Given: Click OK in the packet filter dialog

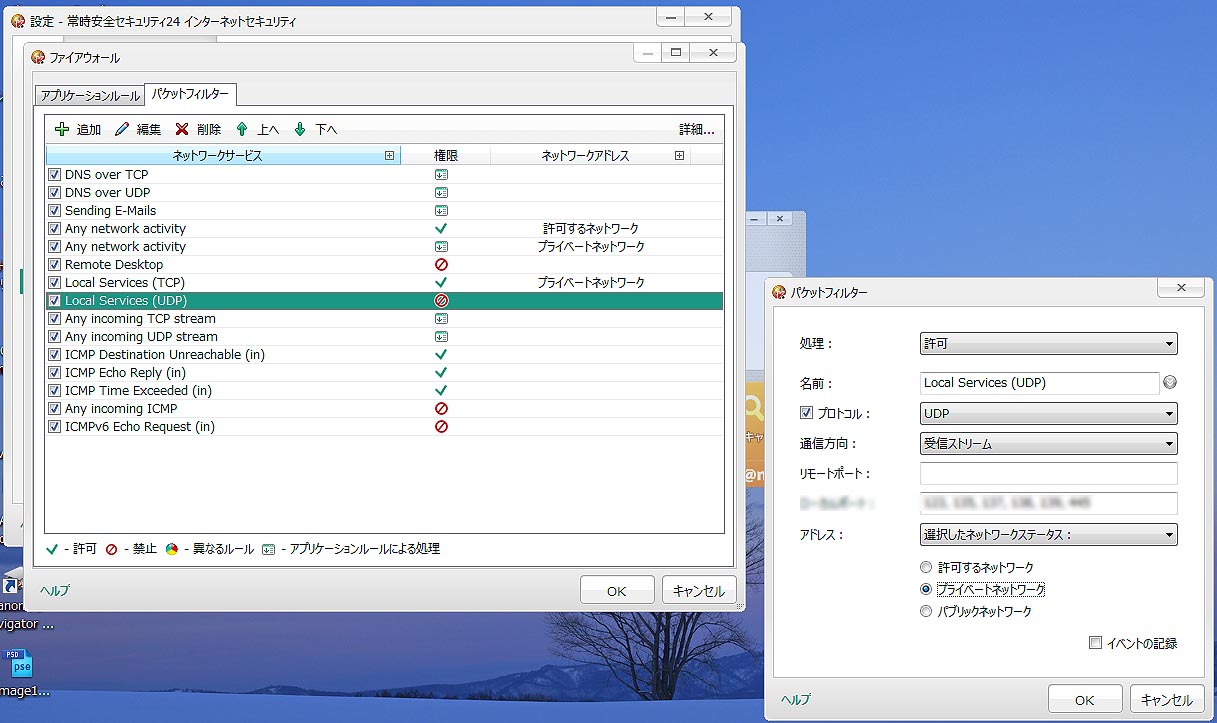Looking at the screenshot, I should tap(1085, 700).
